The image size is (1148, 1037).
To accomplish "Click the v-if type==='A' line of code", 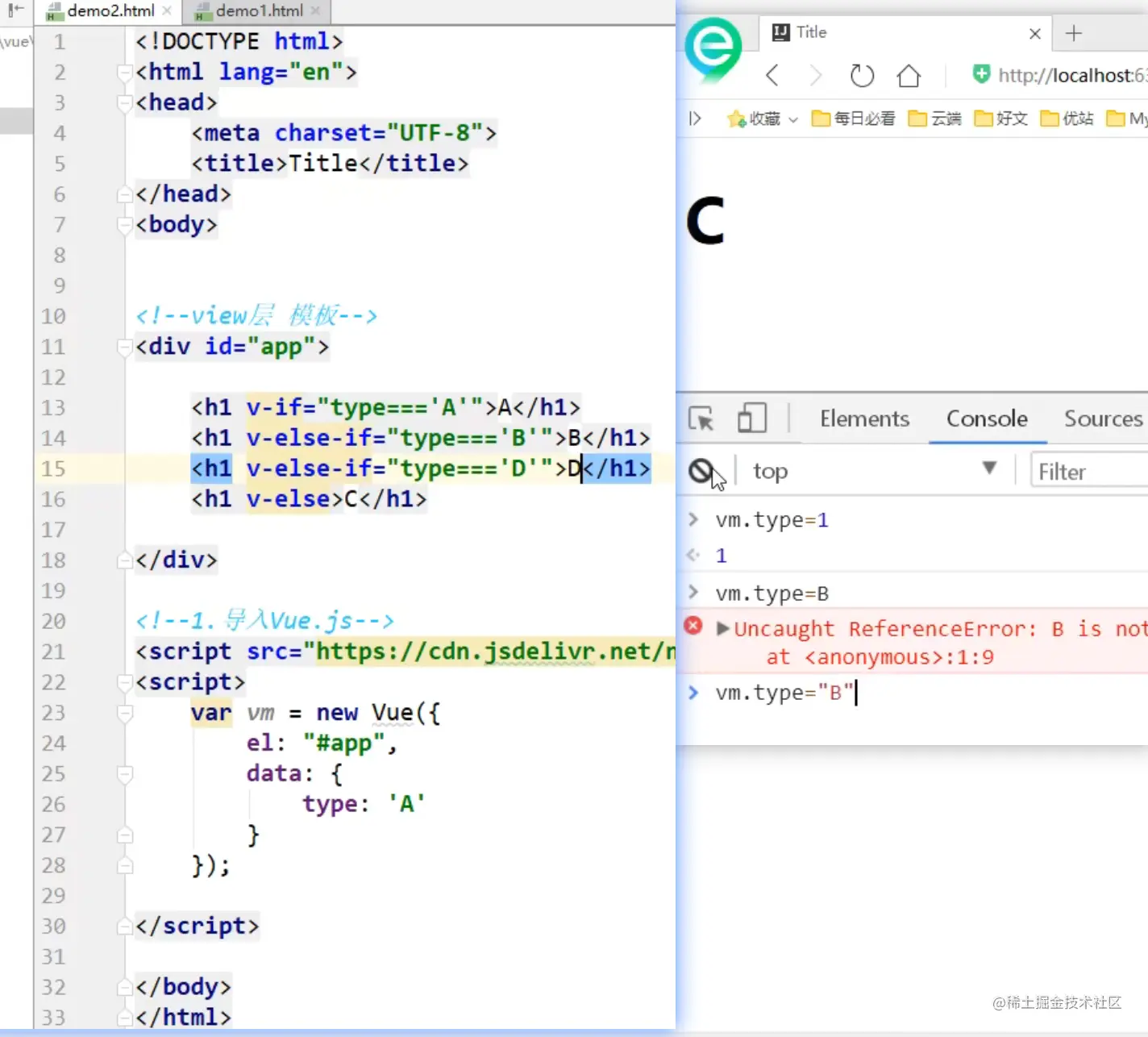I will [385, 407].
